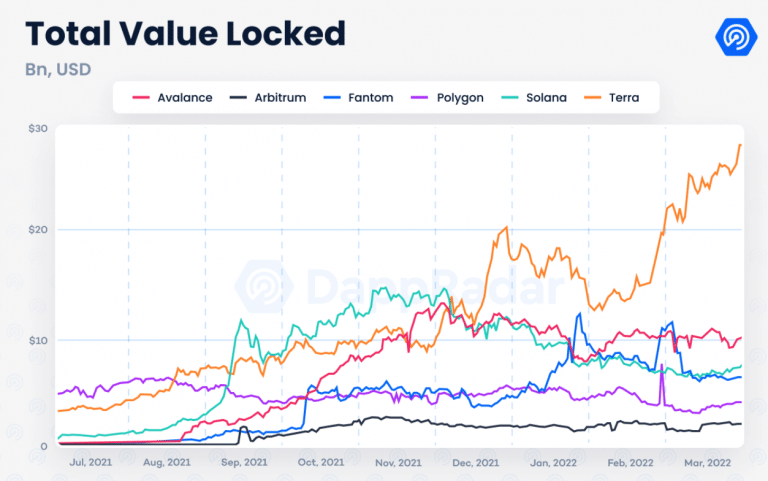Click the DappRadar hexagon logo icon
Screen dimensions: 768x481
pyautogui.click(x=736, y=37)
